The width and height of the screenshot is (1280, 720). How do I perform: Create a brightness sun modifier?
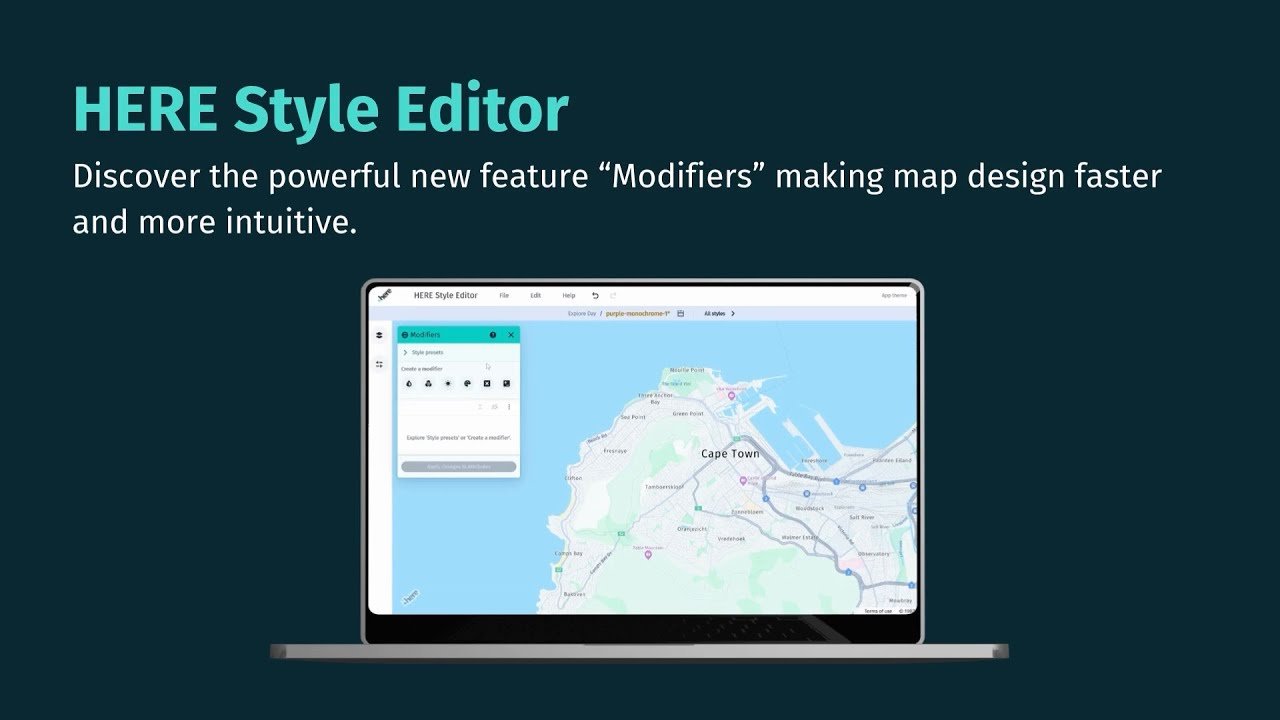click(x=448, y=383)
